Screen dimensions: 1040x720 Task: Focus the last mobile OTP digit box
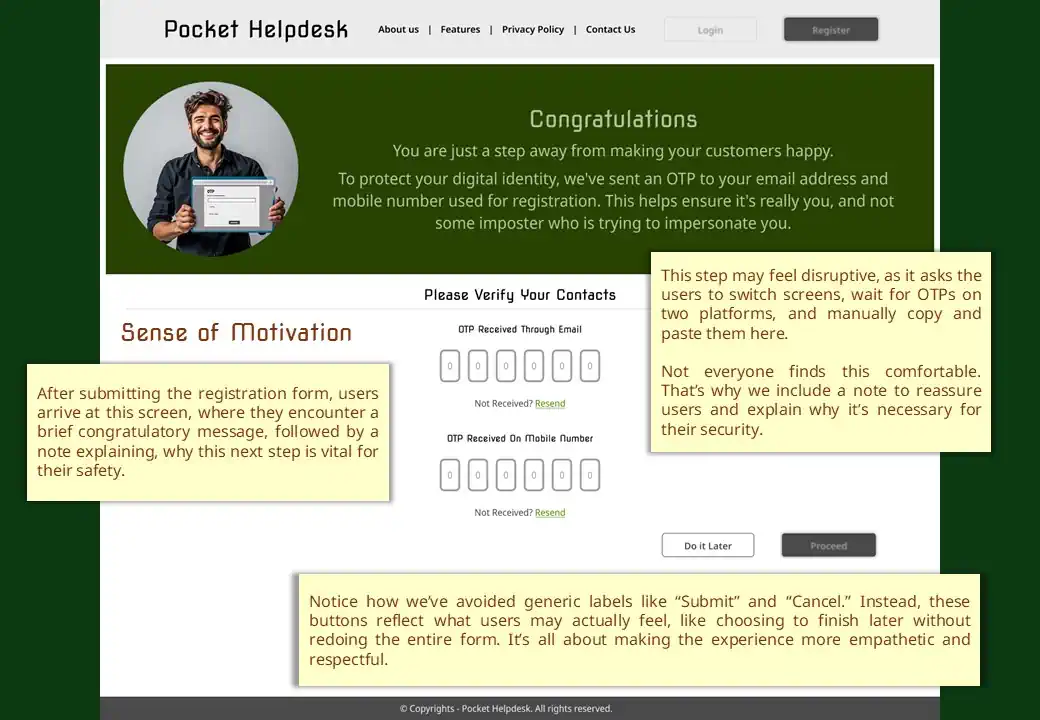click(590, 475)
